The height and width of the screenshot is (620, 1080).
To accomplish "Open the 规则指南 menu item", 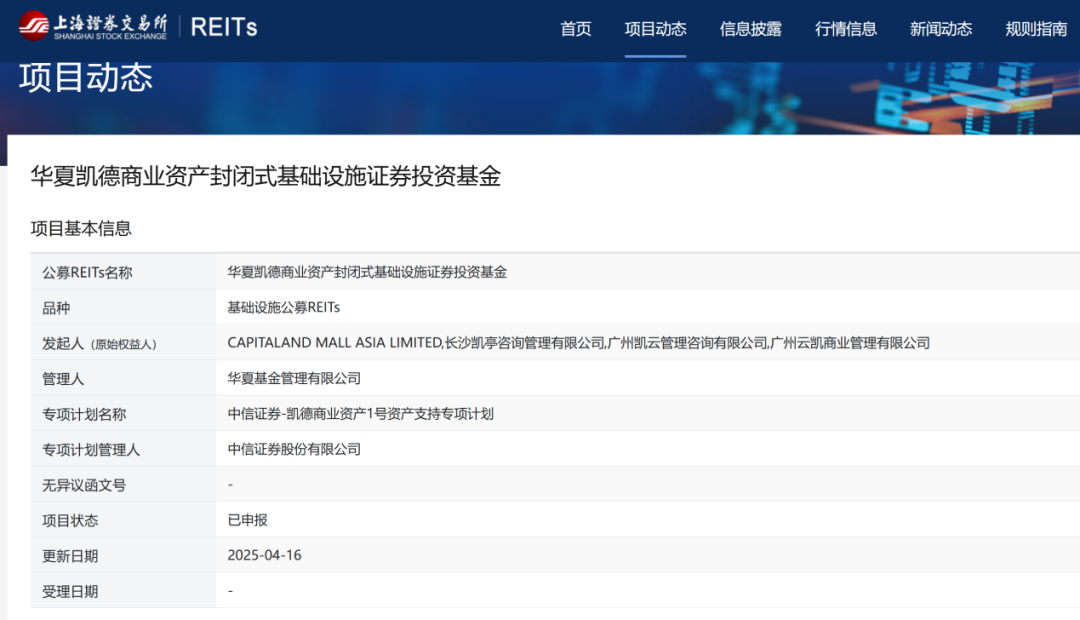I will point(1036,29).
